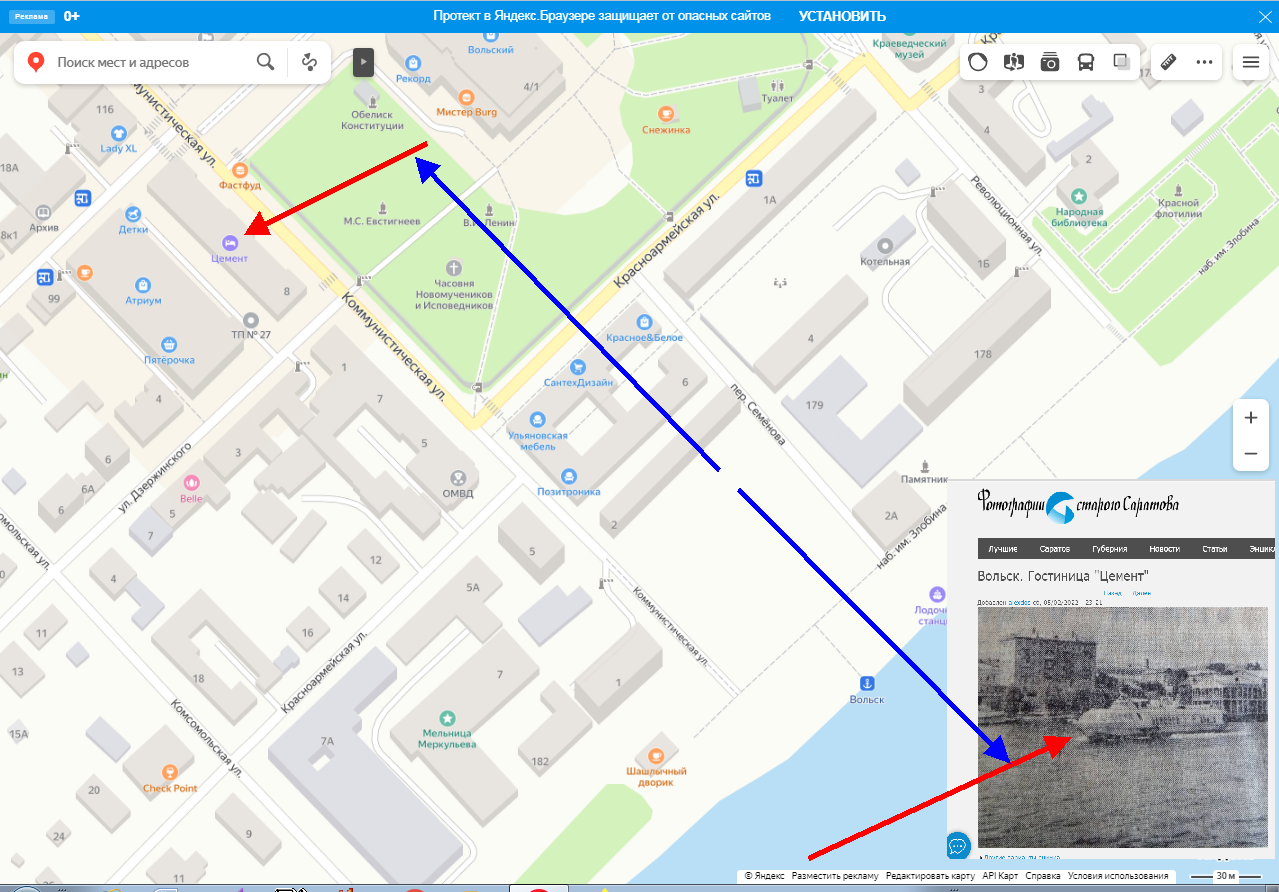Zoom out with the minus button
Screen dimensions: 1279x892
pos(1250,454)
